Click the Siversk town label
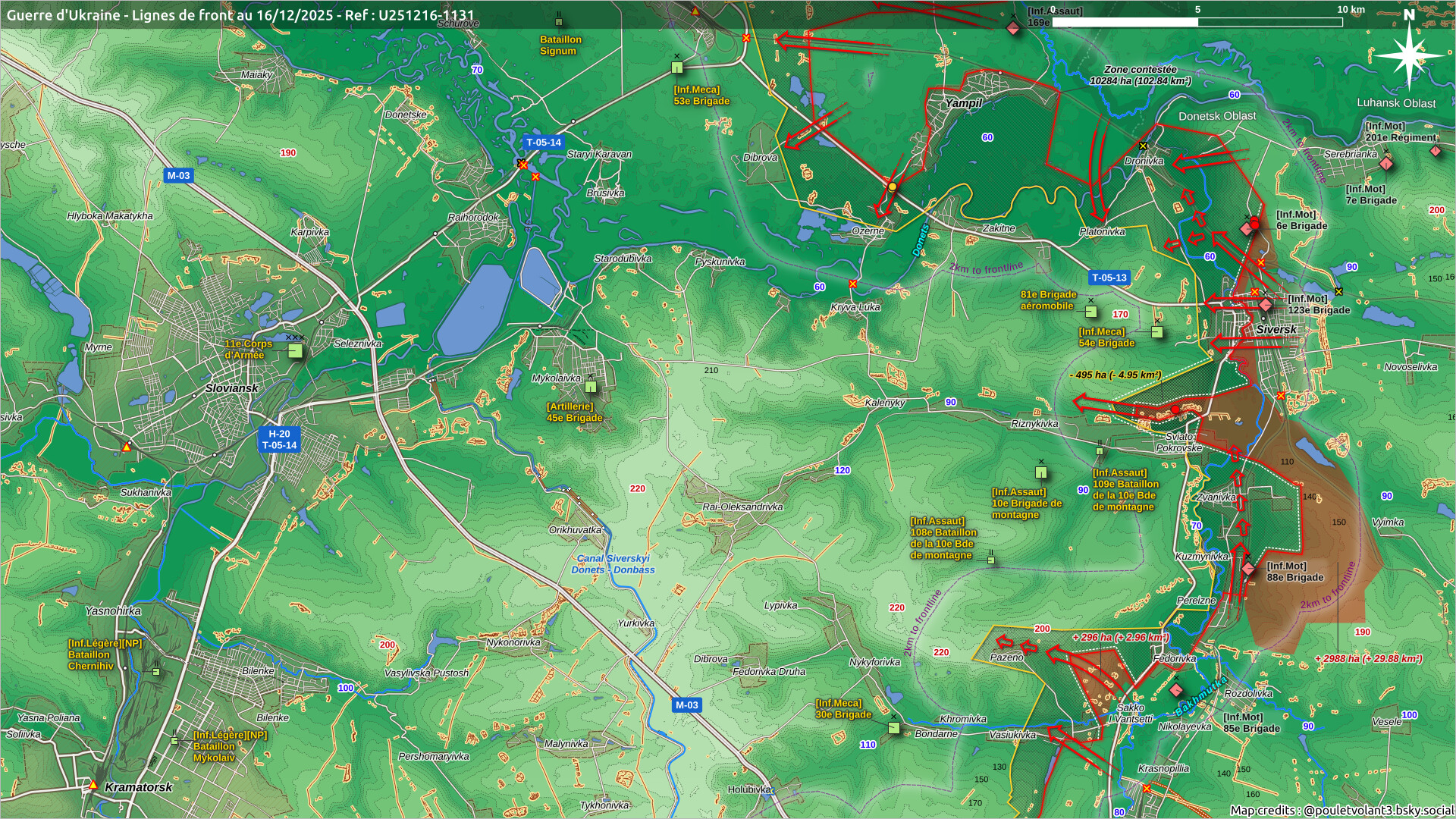The image size is (1456, 819). (x=1276, y=330)
